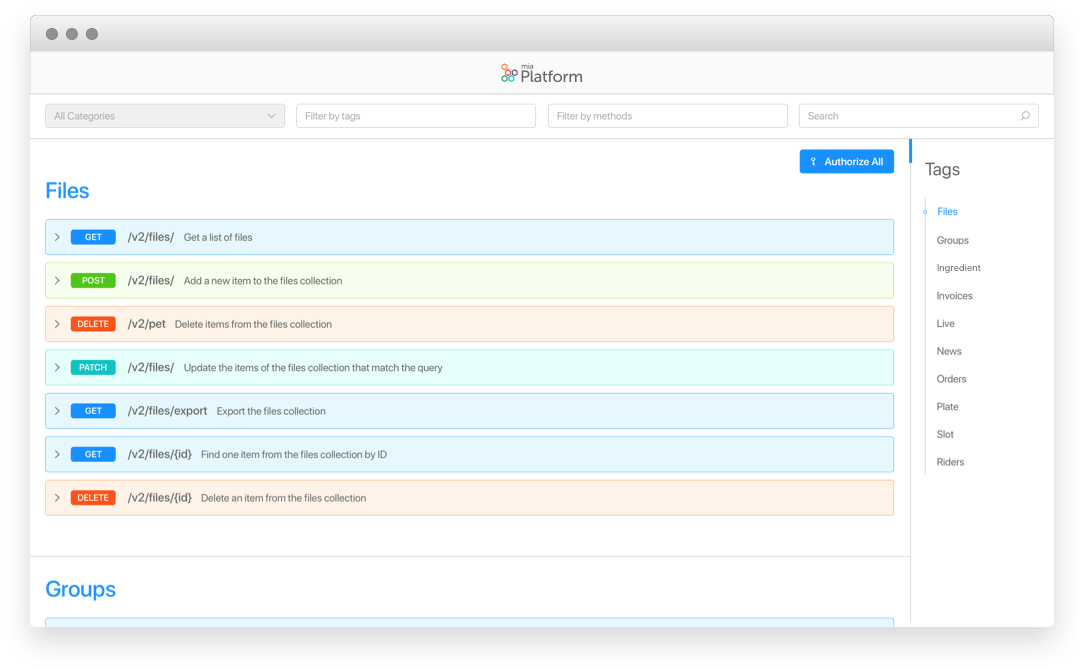1084x670 pixels.
Task: Click the PATCH badge on the update endpoint
Action: point(93,367)
